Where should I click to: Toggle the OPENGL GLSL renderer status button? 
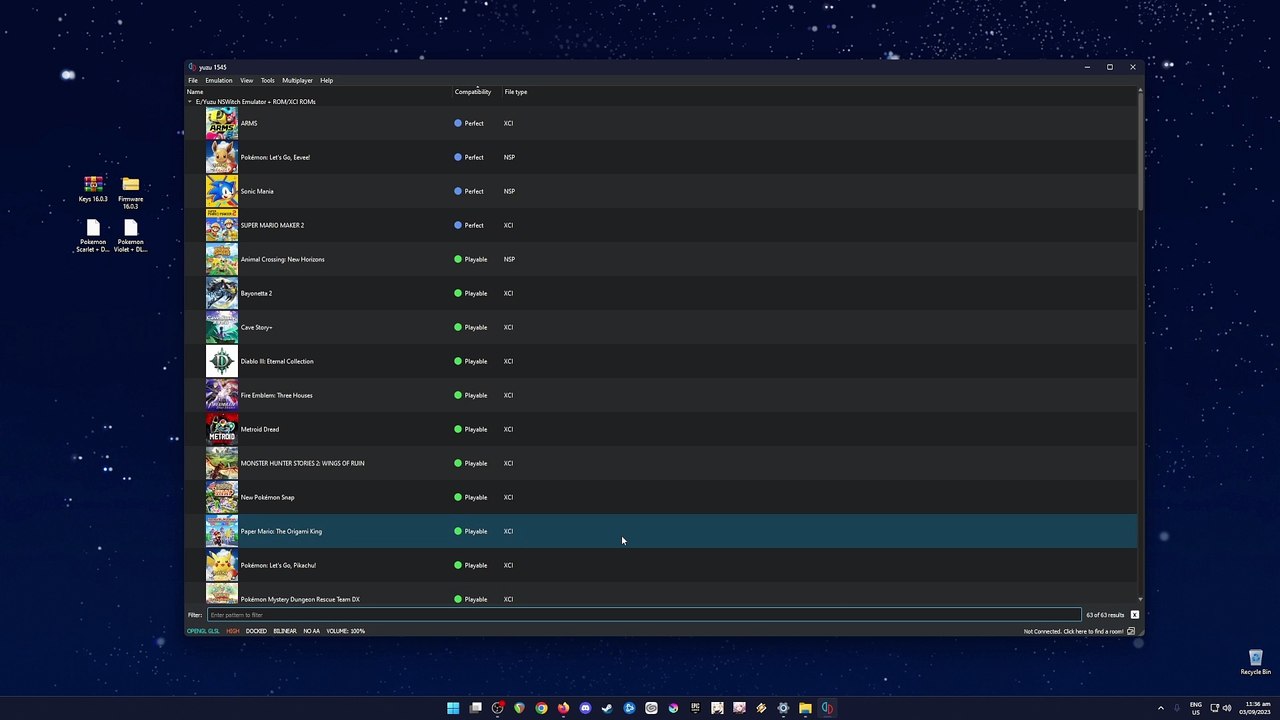pos(203,631)
